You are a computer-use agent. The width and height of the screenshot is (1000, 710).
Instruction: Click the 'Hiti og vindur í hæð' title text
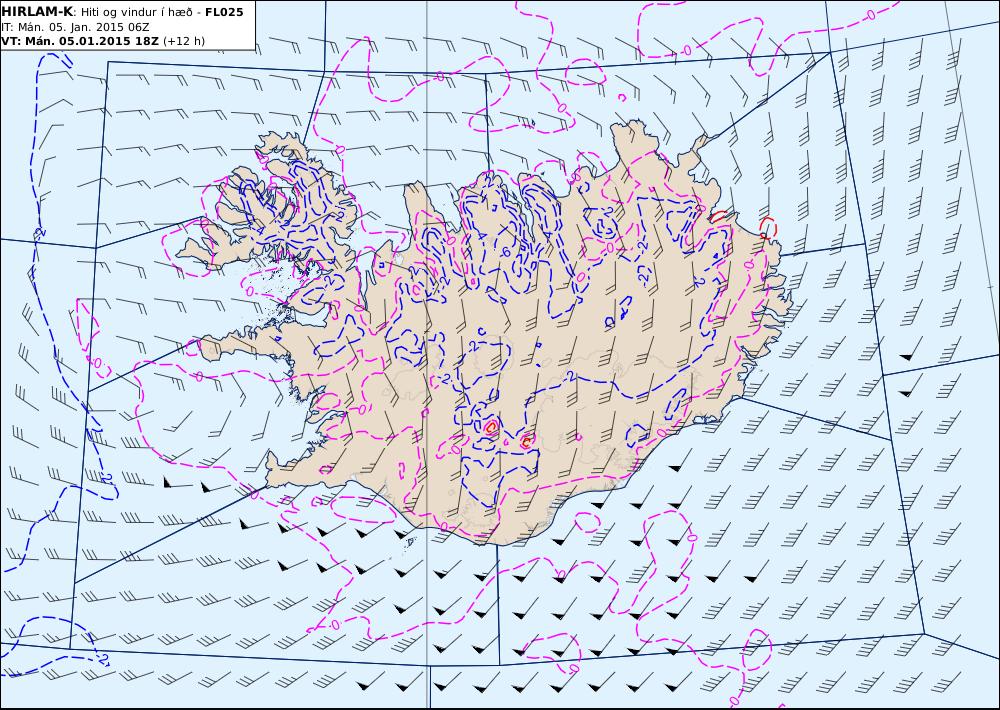(136, 12)
